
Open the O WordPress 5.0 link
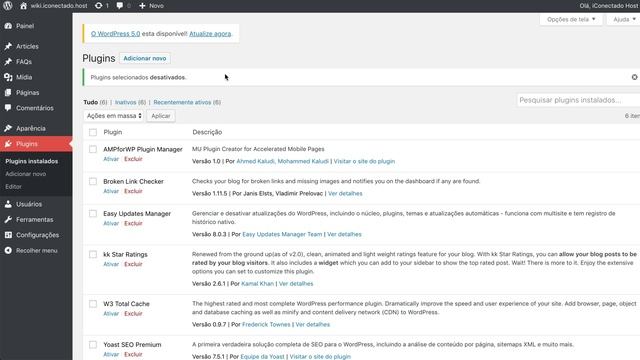click(x=116, y=34)
